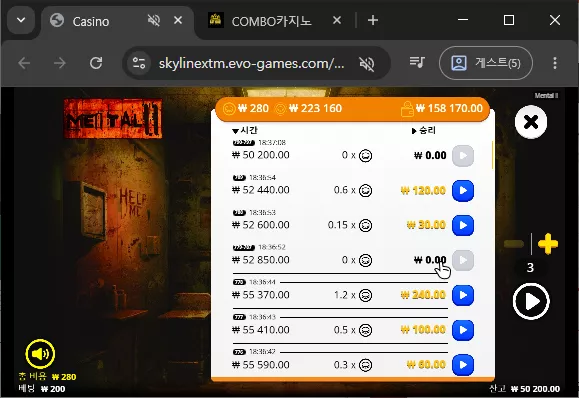Replay the ₩ 240.00 win round
The width and height of the screenshot is (579, 398).
click(463, 295)
